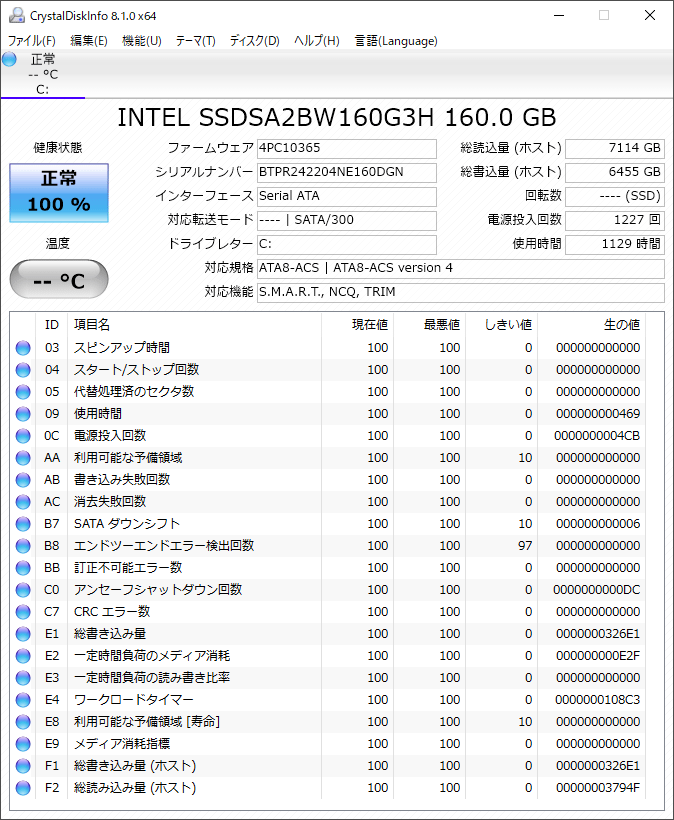
Task: Click the しきい値 column header
Action: click(502, 325)
